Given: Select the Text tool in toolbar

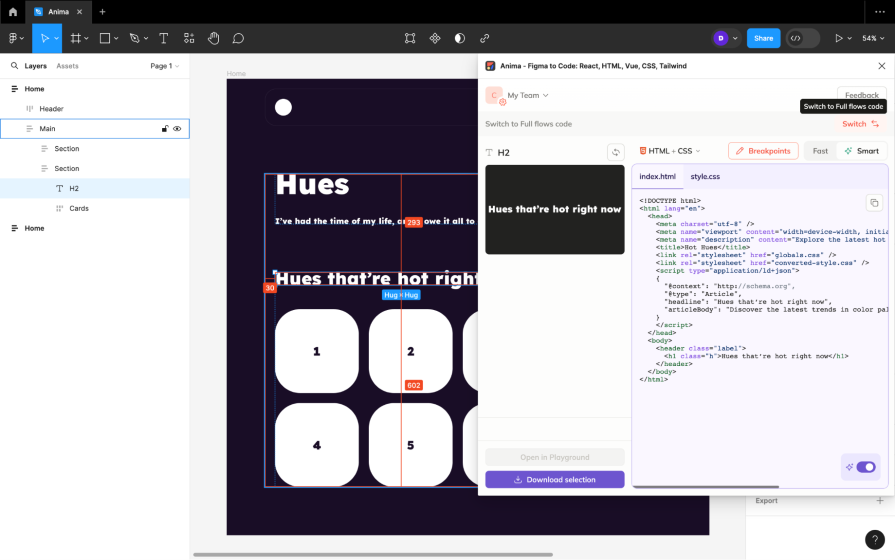Looking at the screenshot, I should [165, 38].
